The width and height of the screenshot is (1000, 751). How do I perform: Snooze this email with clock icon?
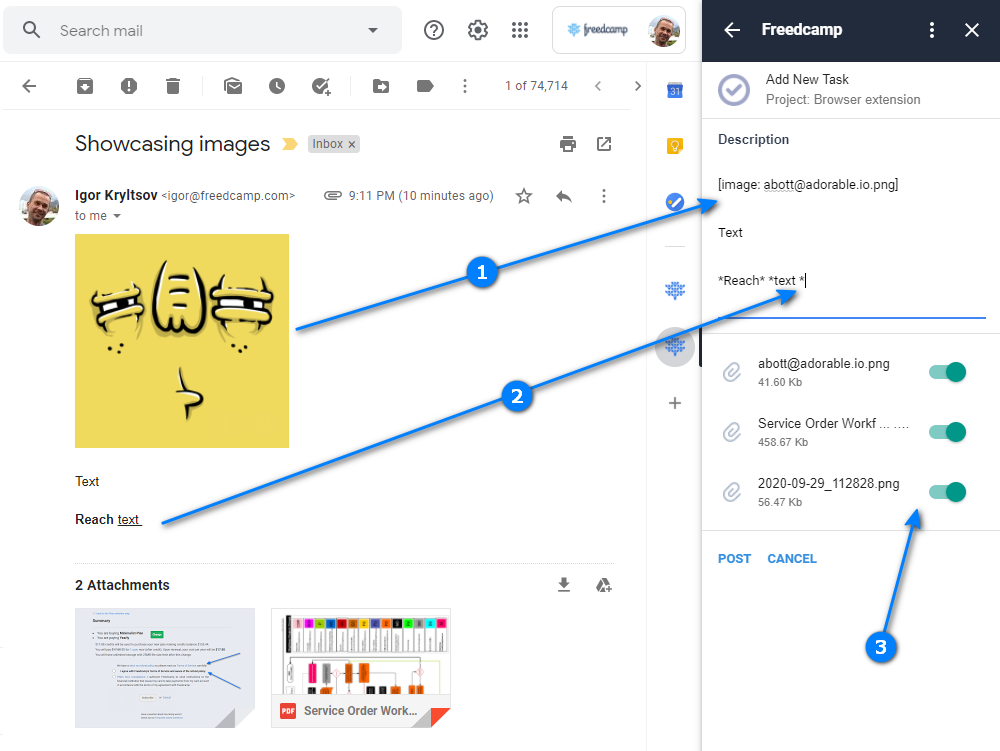click(x=277, y=86)
